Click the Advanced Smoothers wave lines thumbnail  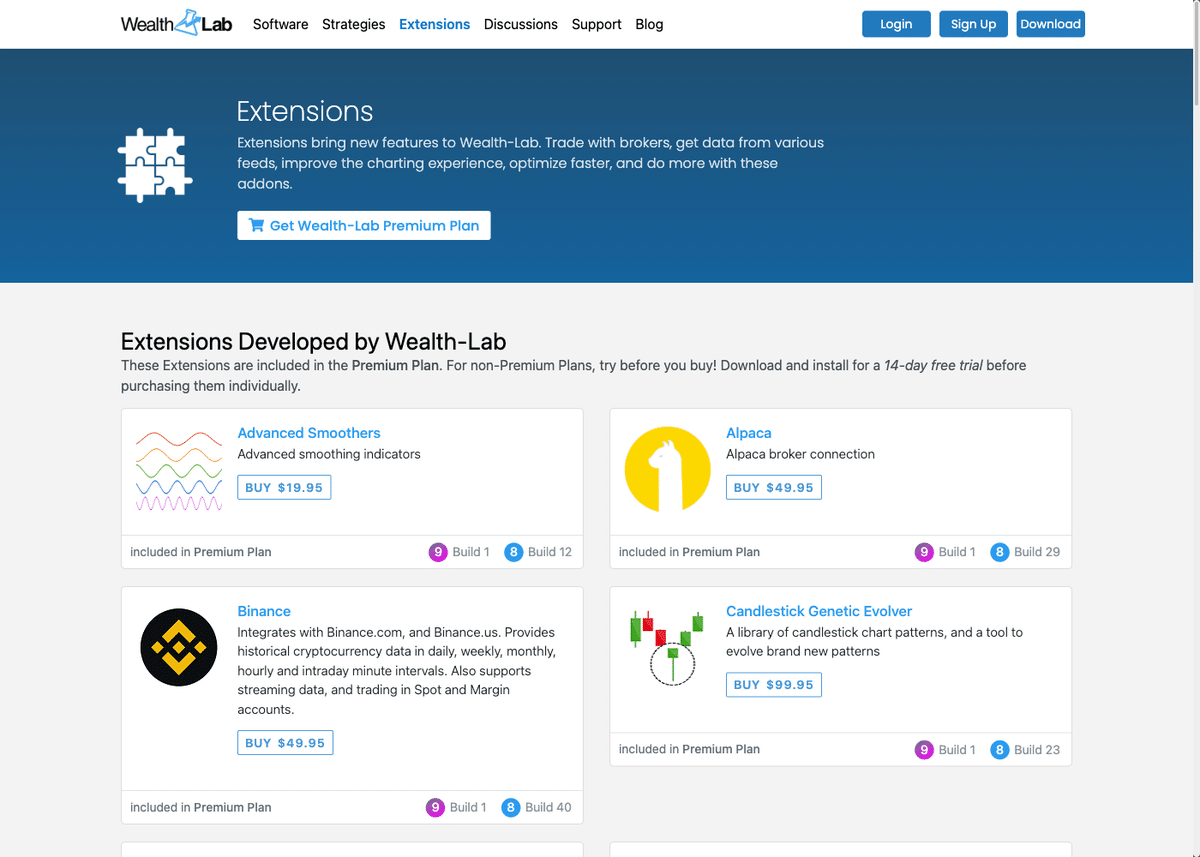tap(179, 472)
